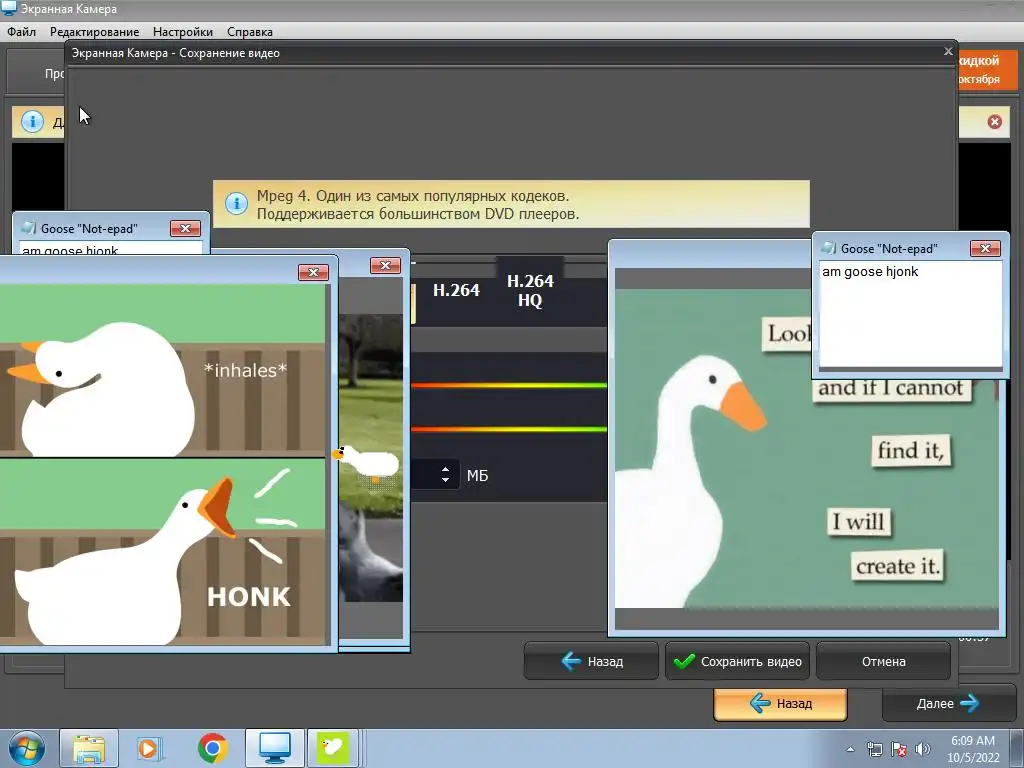This screenshot has height=768, width=1024.
Task: Open Windows Media Player from taskbar
Action: point(149,748)
